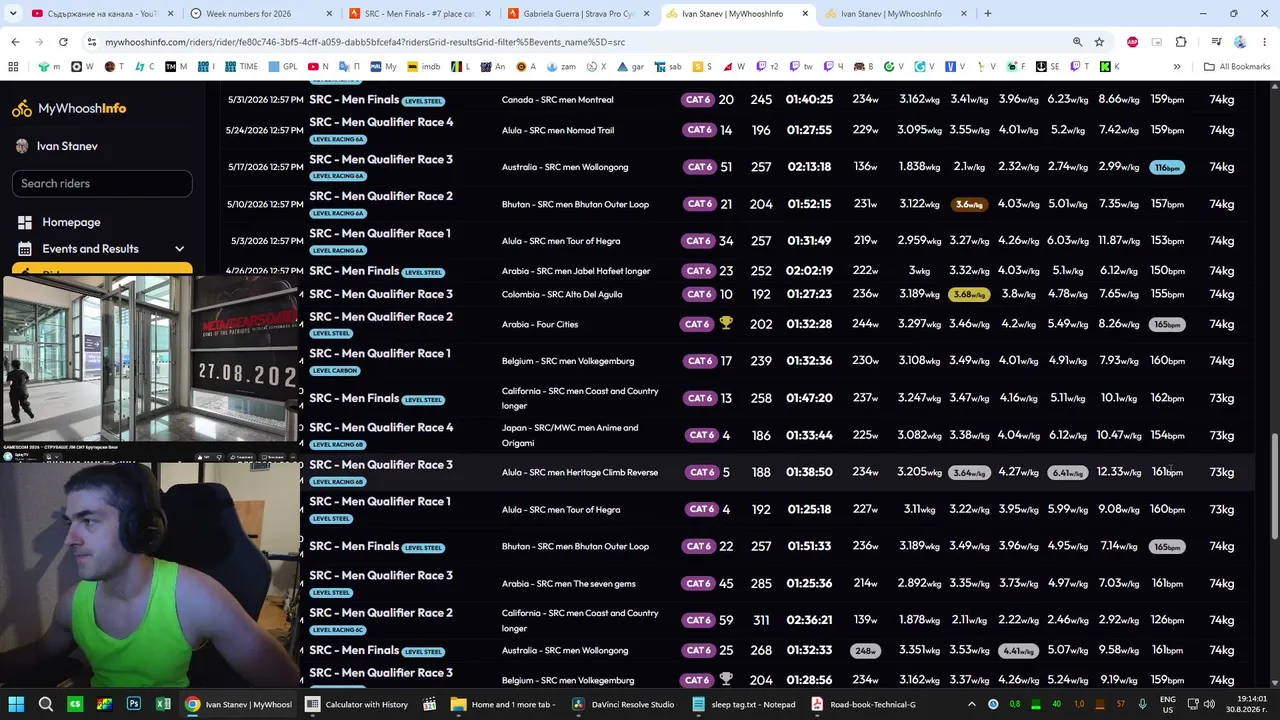Click the yellow 3.68w/kg value
The height and width of the screenshot is (720, 1280).
click(x=969, y=294)
